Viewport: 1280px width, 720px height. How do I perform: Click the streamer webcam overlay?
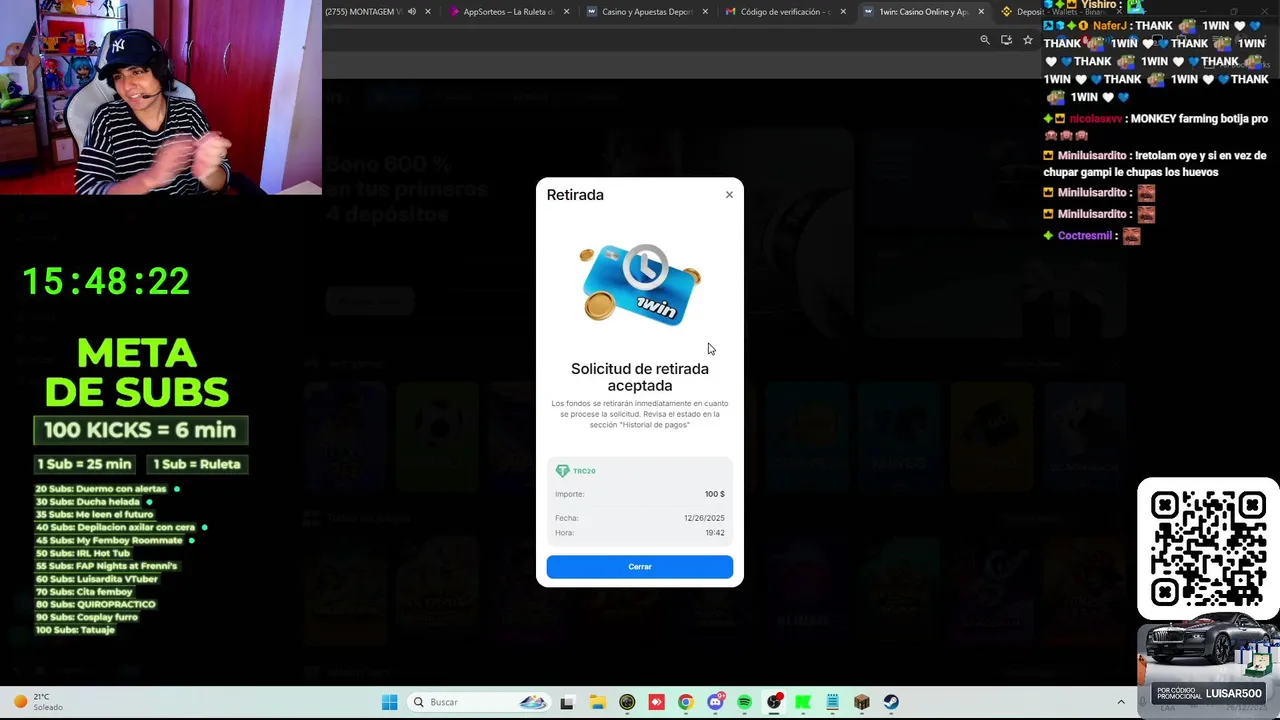click(161, 97)
